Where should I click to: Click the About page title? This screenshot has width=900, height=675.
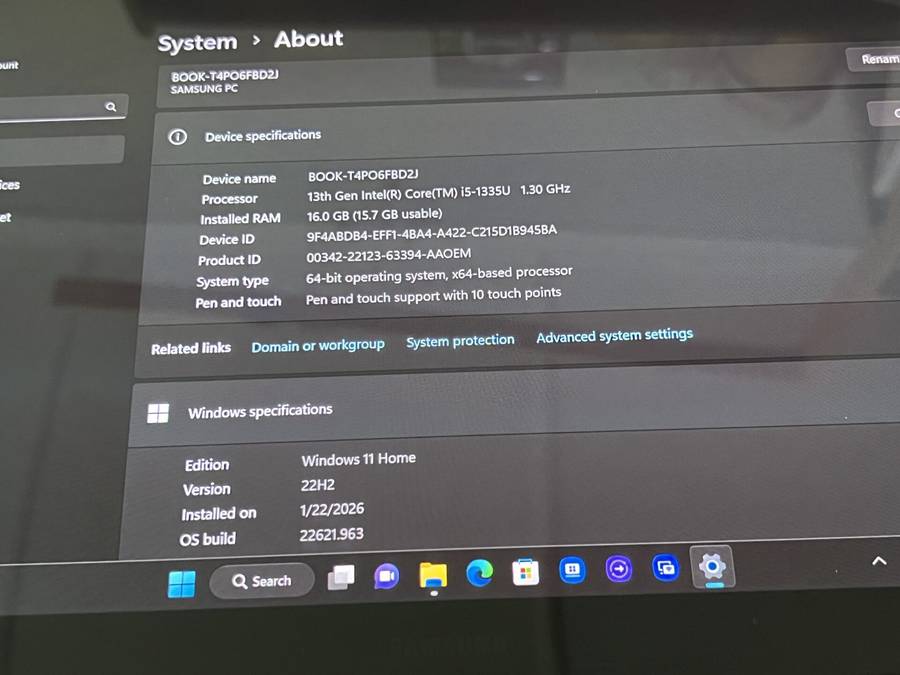click(x=308, y=39)
